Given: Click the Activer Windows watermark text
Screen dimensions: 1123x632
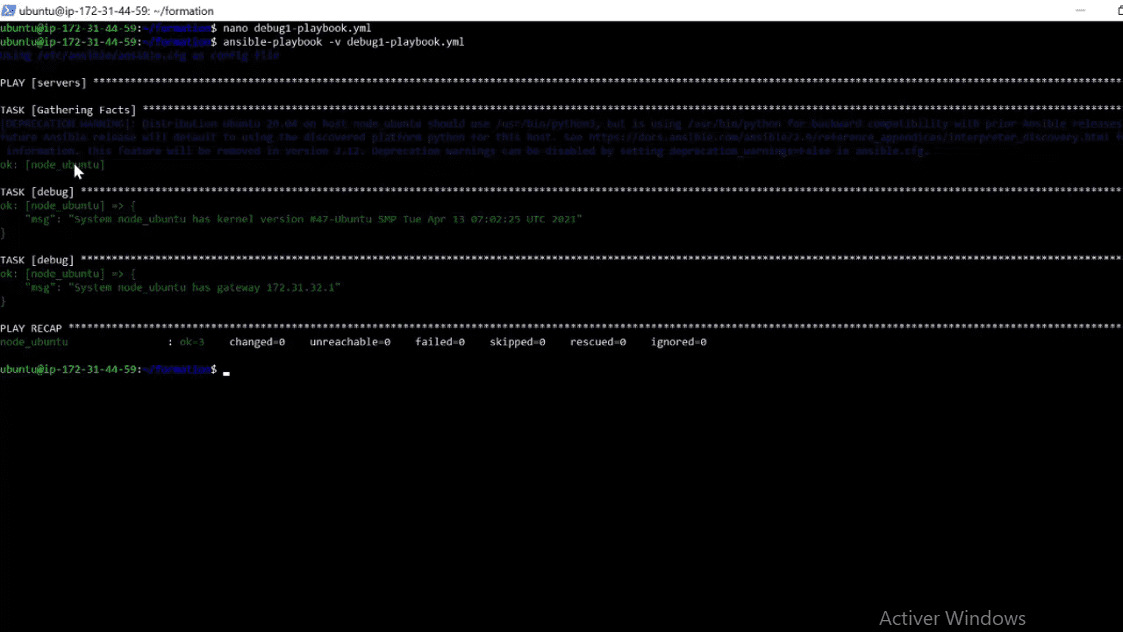Looking at the screenshot, I should pos(951,617).
